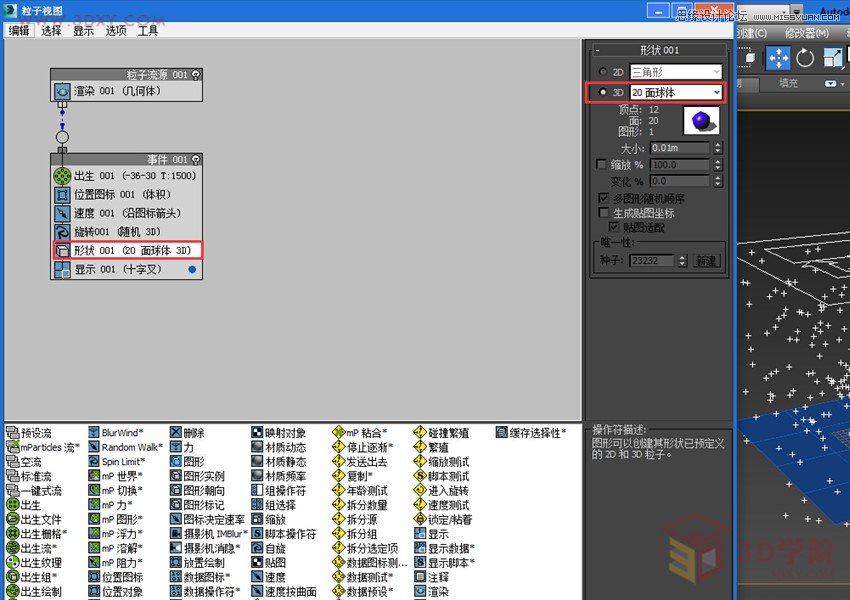Select the 脚本测试 icon in depot
Image resolution: width=850 pixels, height=600 pixels.
[x=422, y=475]
